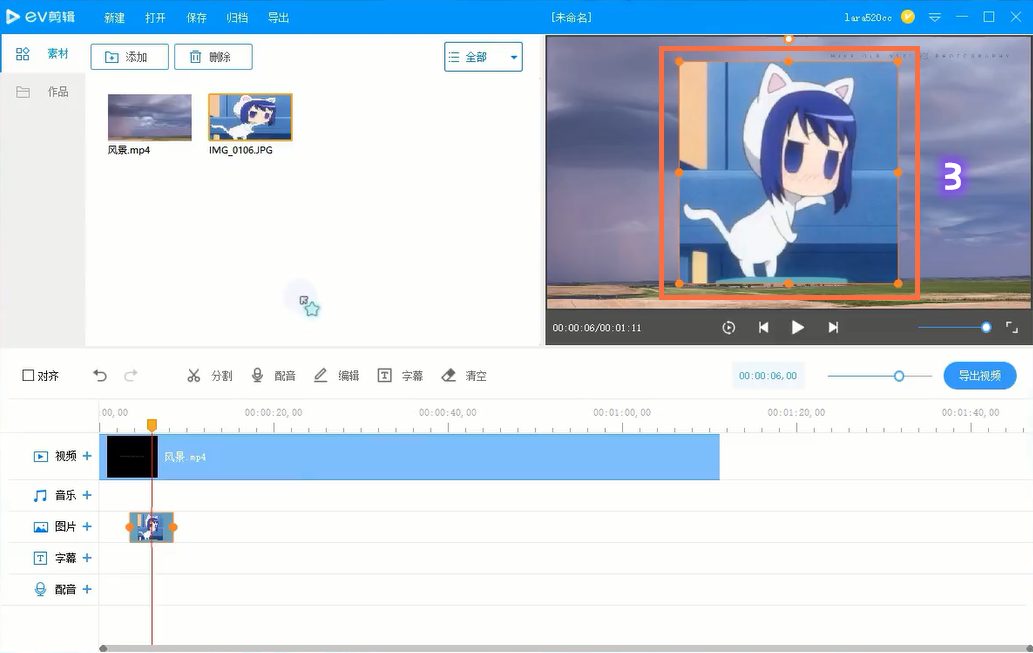
Task: Click the 编辑 pencil tool
Action: pos(337,376)
